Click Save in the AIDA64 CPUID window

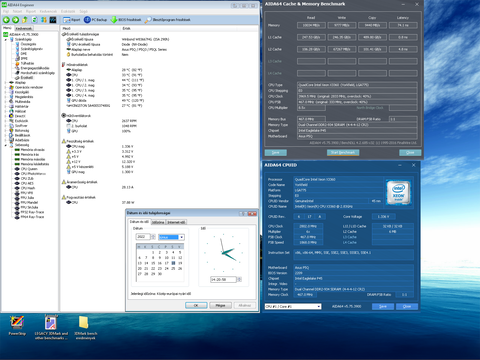383,306
